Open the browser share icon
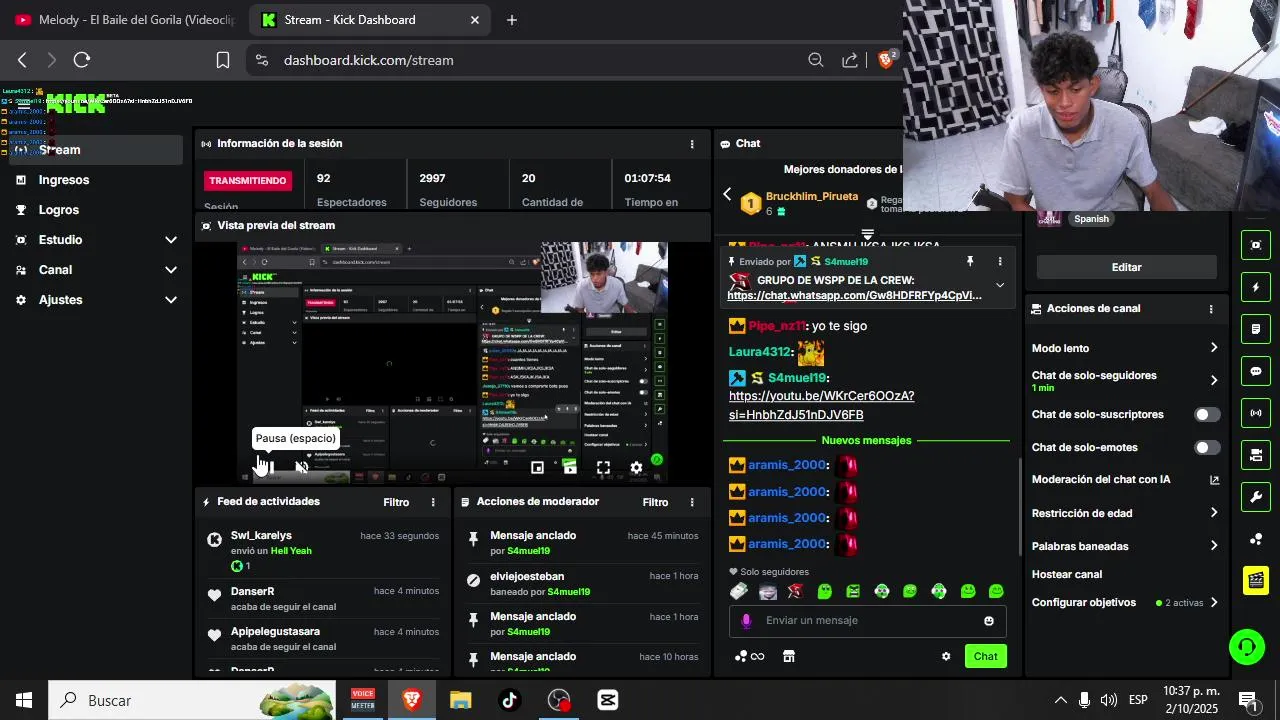 point(850,60)
